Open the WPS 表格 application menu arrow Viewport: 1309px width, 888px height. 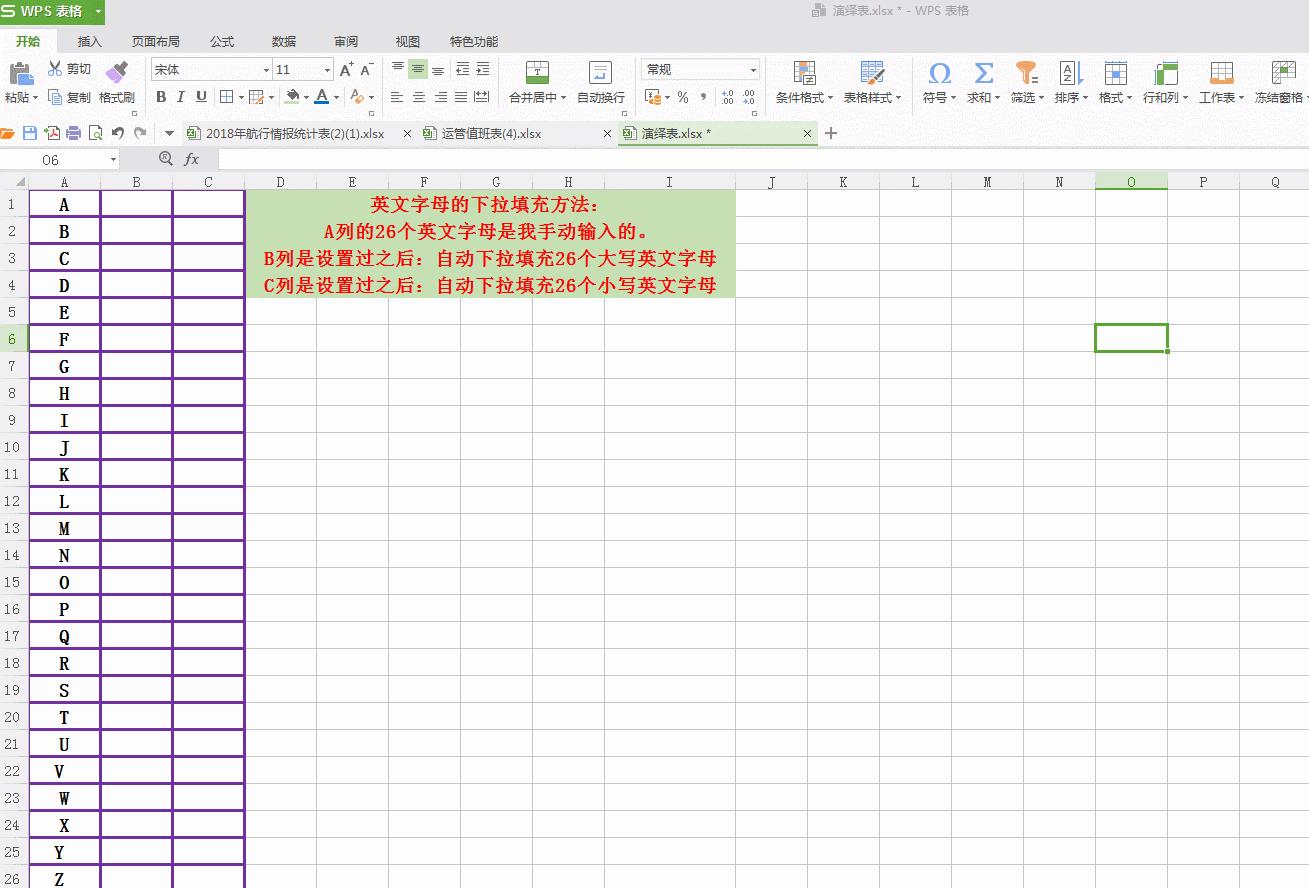[98, 11]
